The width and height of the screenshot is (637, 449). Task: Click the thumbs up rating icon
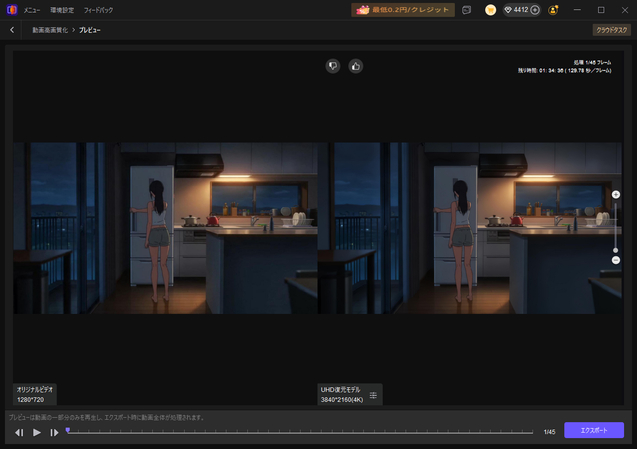pyautogui.click(x=355, y=66)
